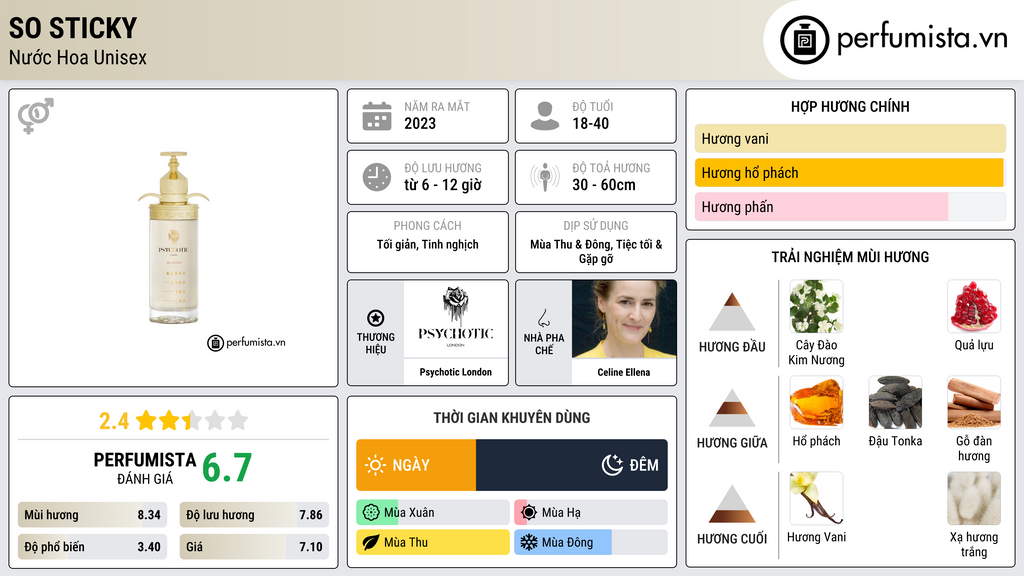Click the Trải nghiệm mùi hương heading
This screenshot has width=1024, height=576.
click(850, 257)
